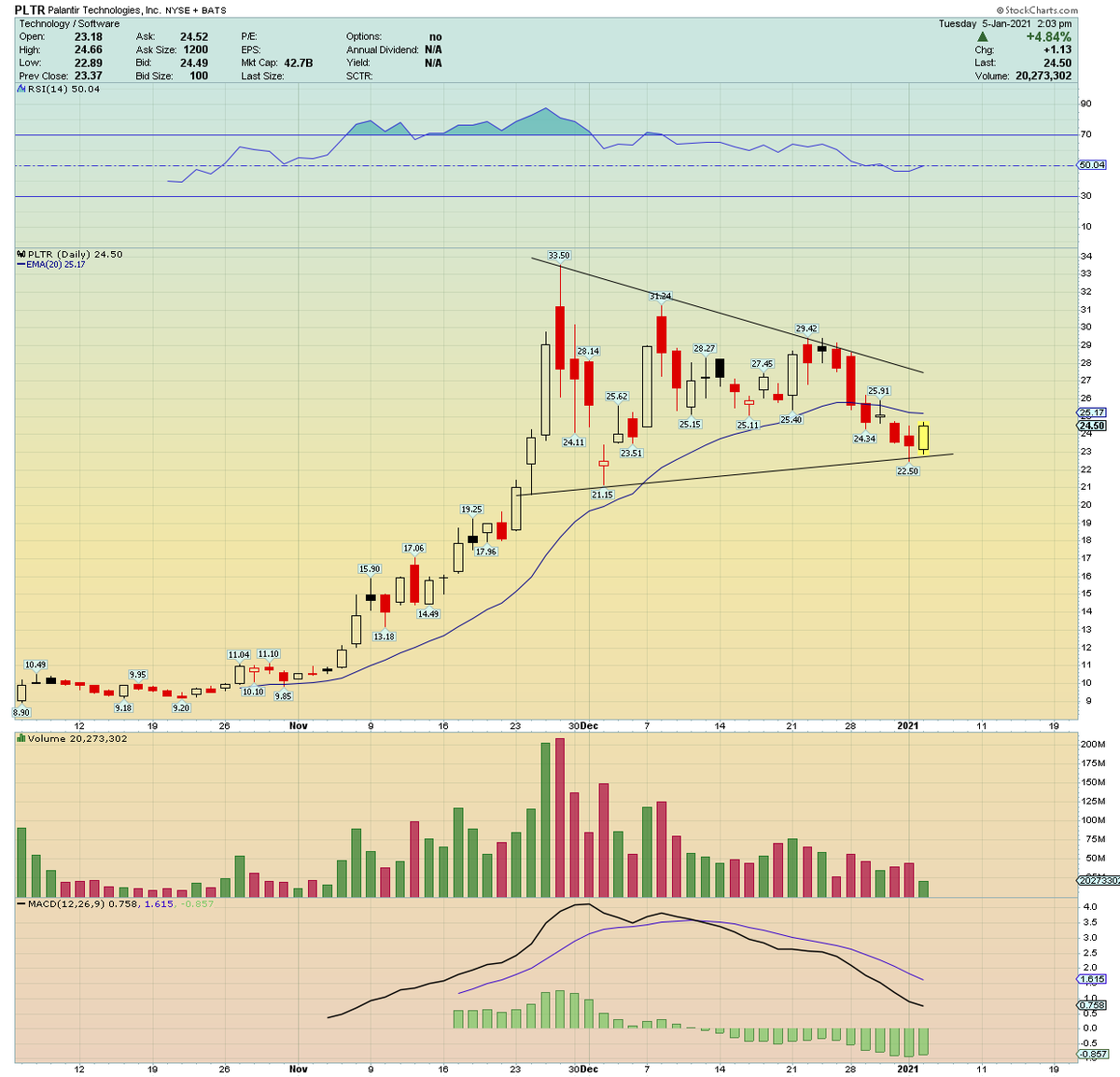
Task: Click the December label on the date axis
Action: [x=590, y=725]
